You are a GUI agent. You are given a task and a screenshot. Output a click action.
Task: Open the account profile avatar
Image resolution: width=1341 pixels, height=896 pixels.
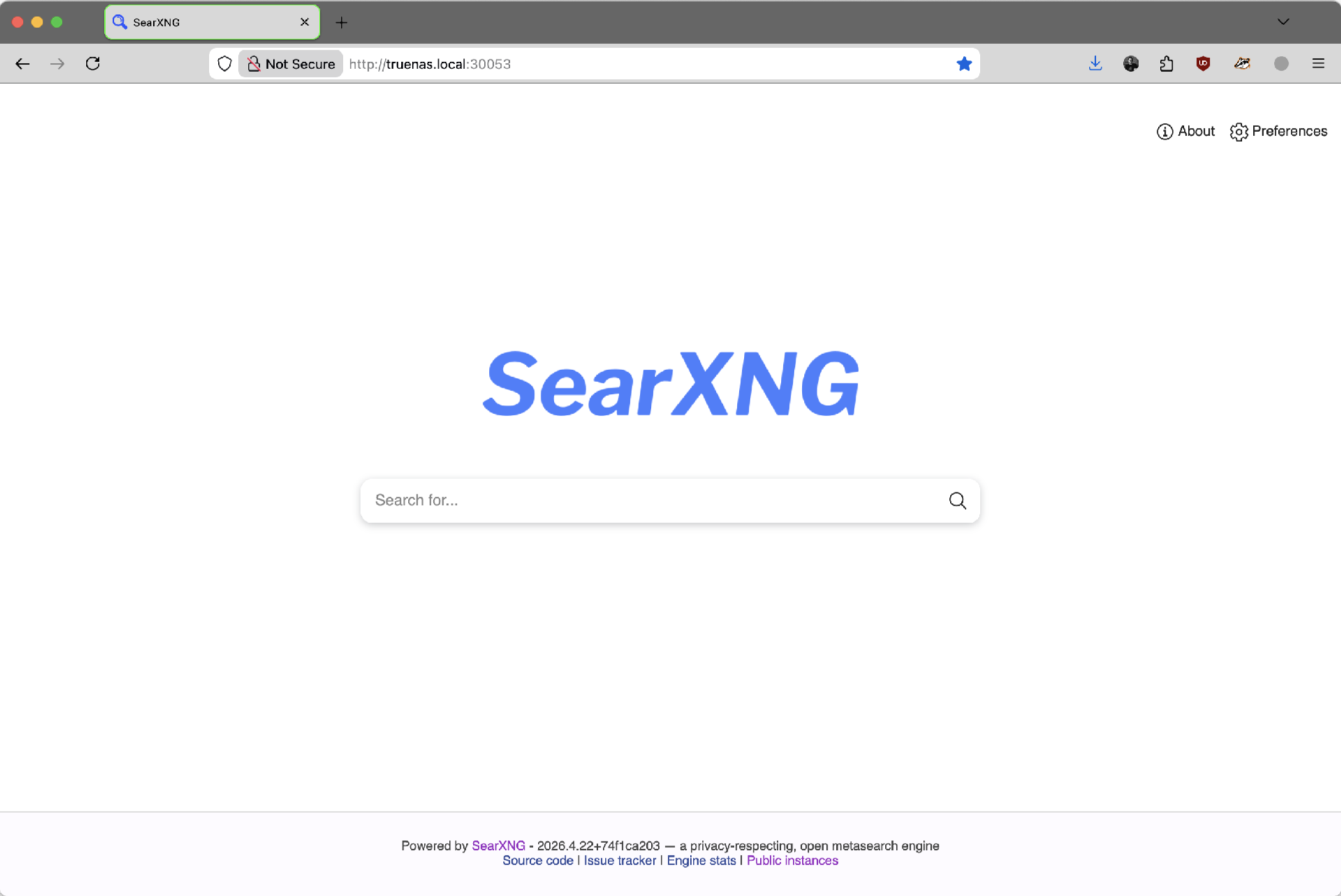(x=1282, y=64)
